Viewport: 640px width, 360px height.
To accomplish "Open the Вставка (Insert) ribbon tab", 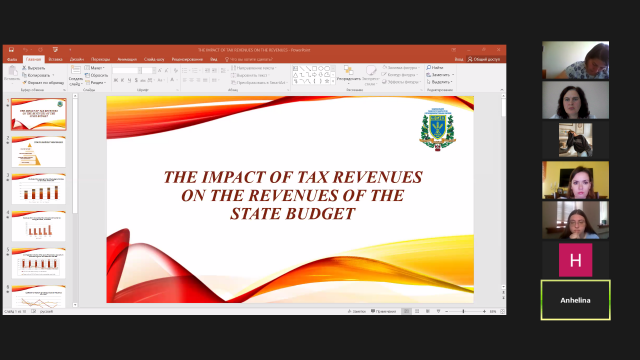I will (x=55, y=59).
